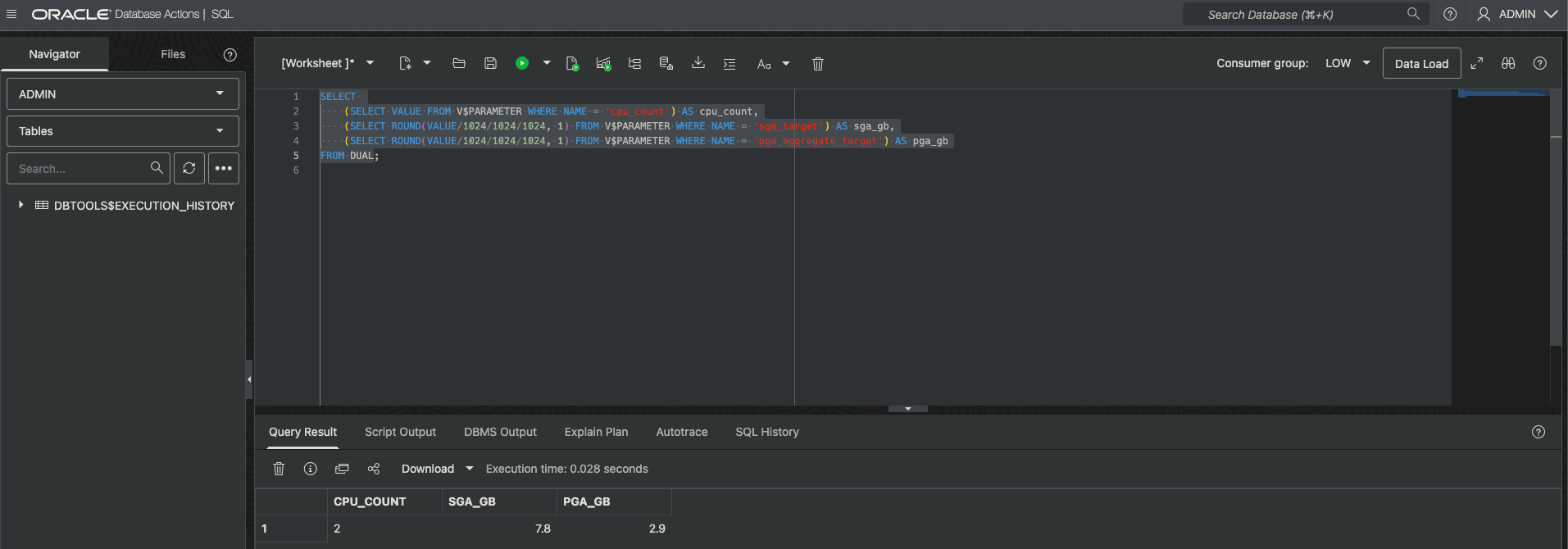
Task: Open results in new window icon
Action: [342, 469]
